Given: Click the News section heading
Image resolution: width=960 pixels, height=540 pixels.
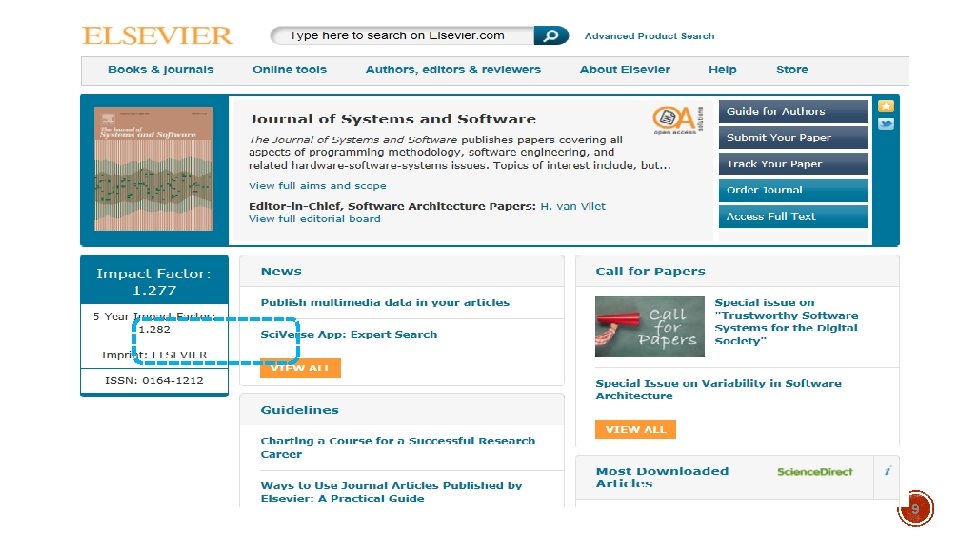Looking at the screenshot, I should pos(281,271).
